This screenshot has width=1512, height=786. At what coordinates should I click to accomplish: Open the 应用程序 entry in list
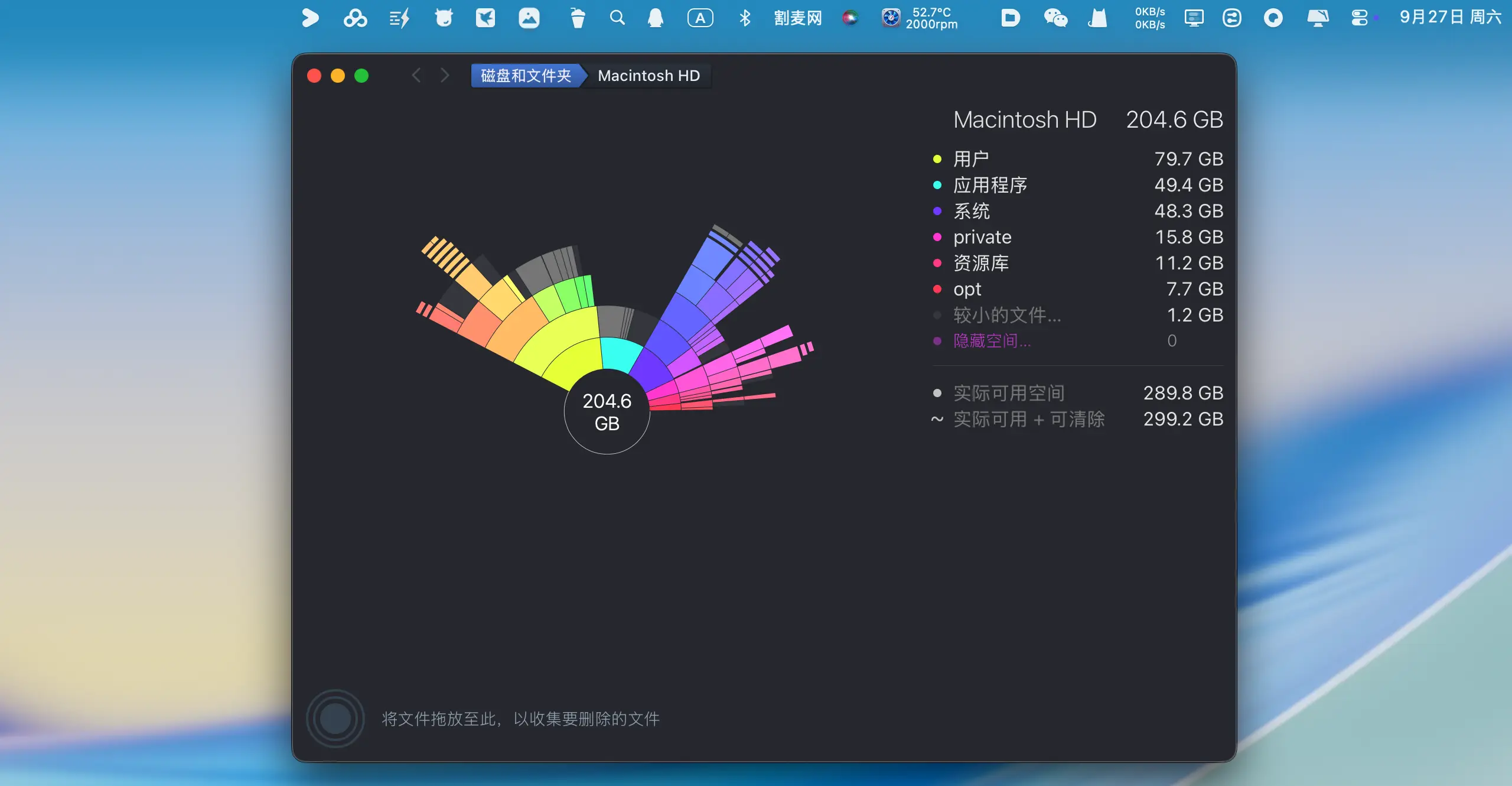point(990,185)
